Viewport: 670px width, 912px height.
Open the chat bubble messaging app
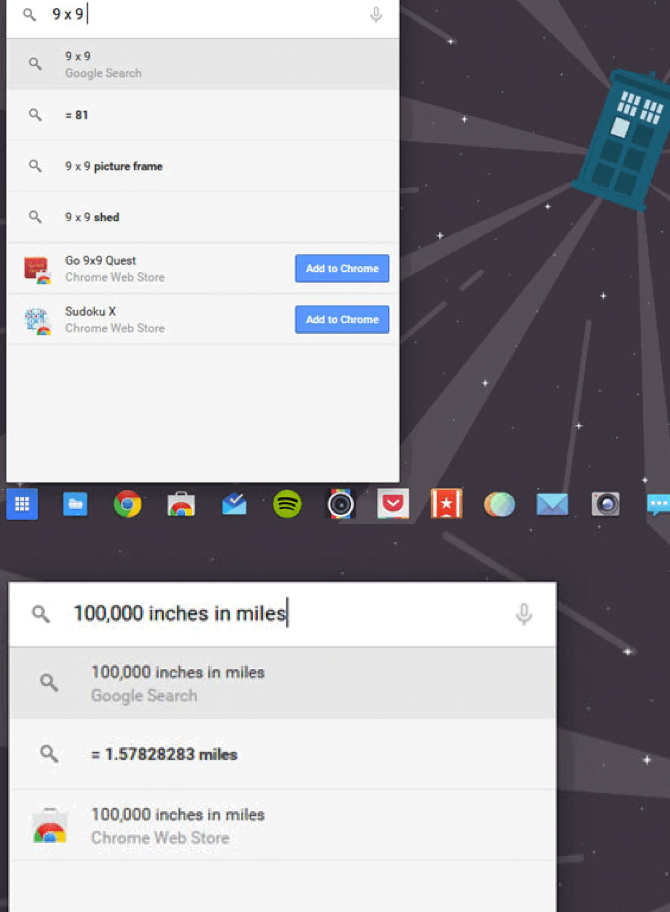click(x=658, y=505)
